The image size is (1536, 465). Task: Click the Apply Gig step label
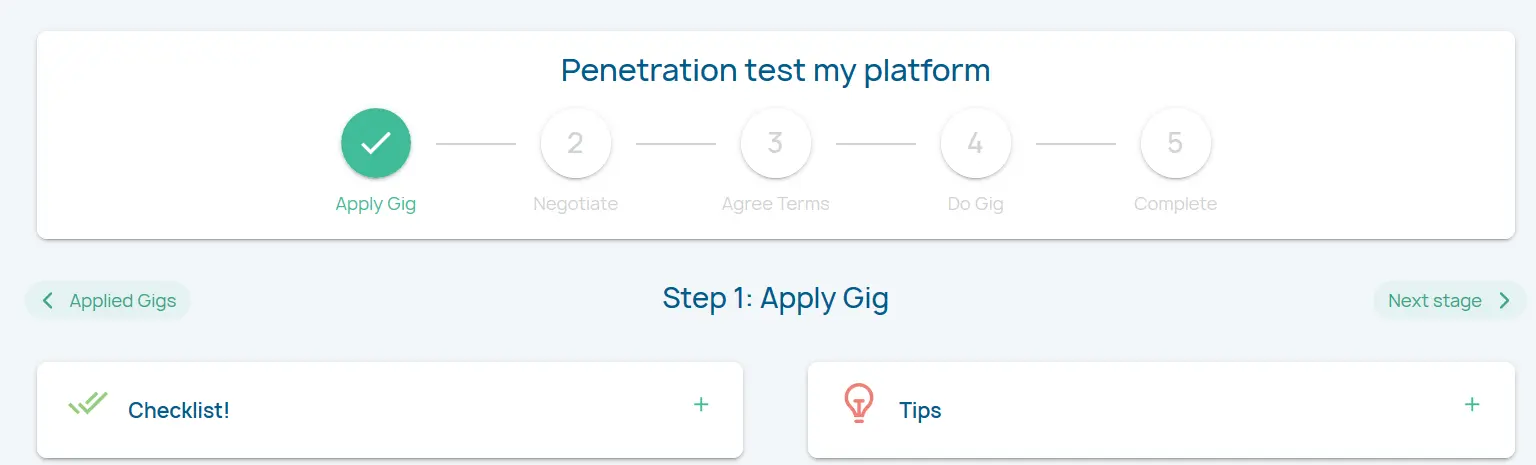coord(376,204)
